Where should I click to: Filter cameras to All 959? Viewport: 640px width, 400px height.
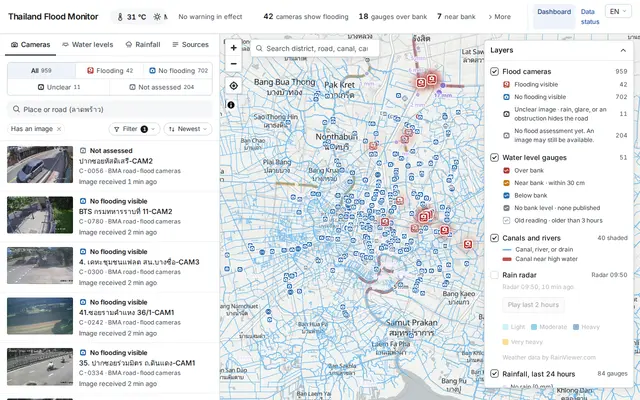point(41,71)
